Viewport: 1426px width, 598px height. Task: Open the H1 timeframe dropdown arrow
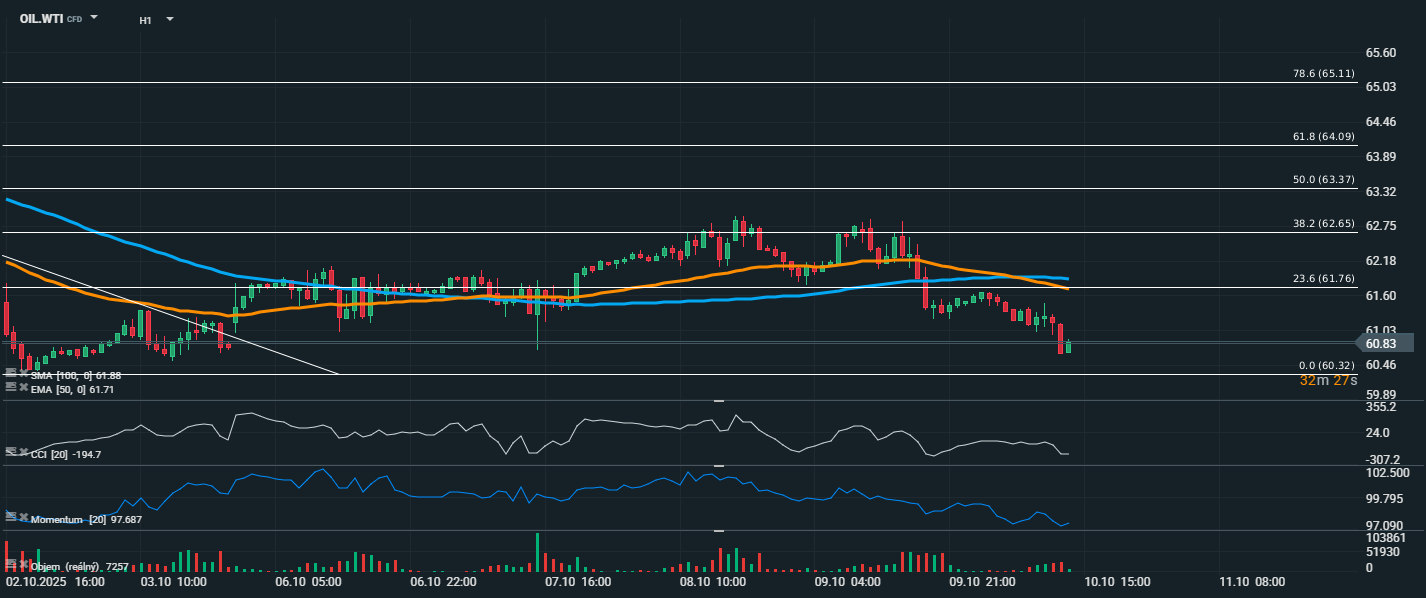pyautogui.click(x=169, y=19)
